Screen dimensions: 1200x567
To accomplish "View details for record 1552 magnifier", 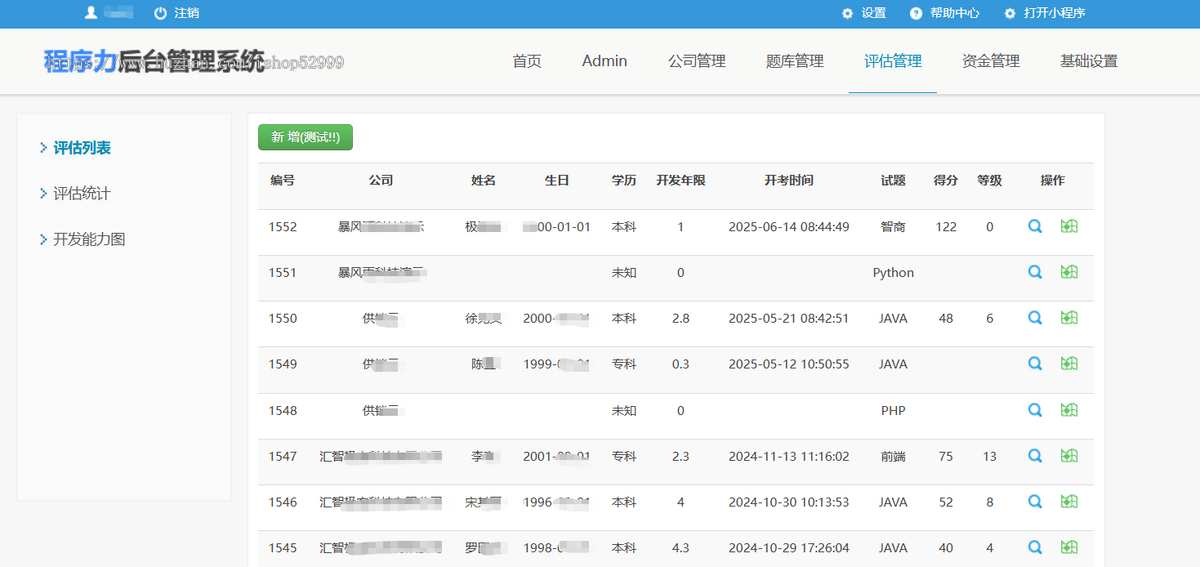I will click(1035, 226).
